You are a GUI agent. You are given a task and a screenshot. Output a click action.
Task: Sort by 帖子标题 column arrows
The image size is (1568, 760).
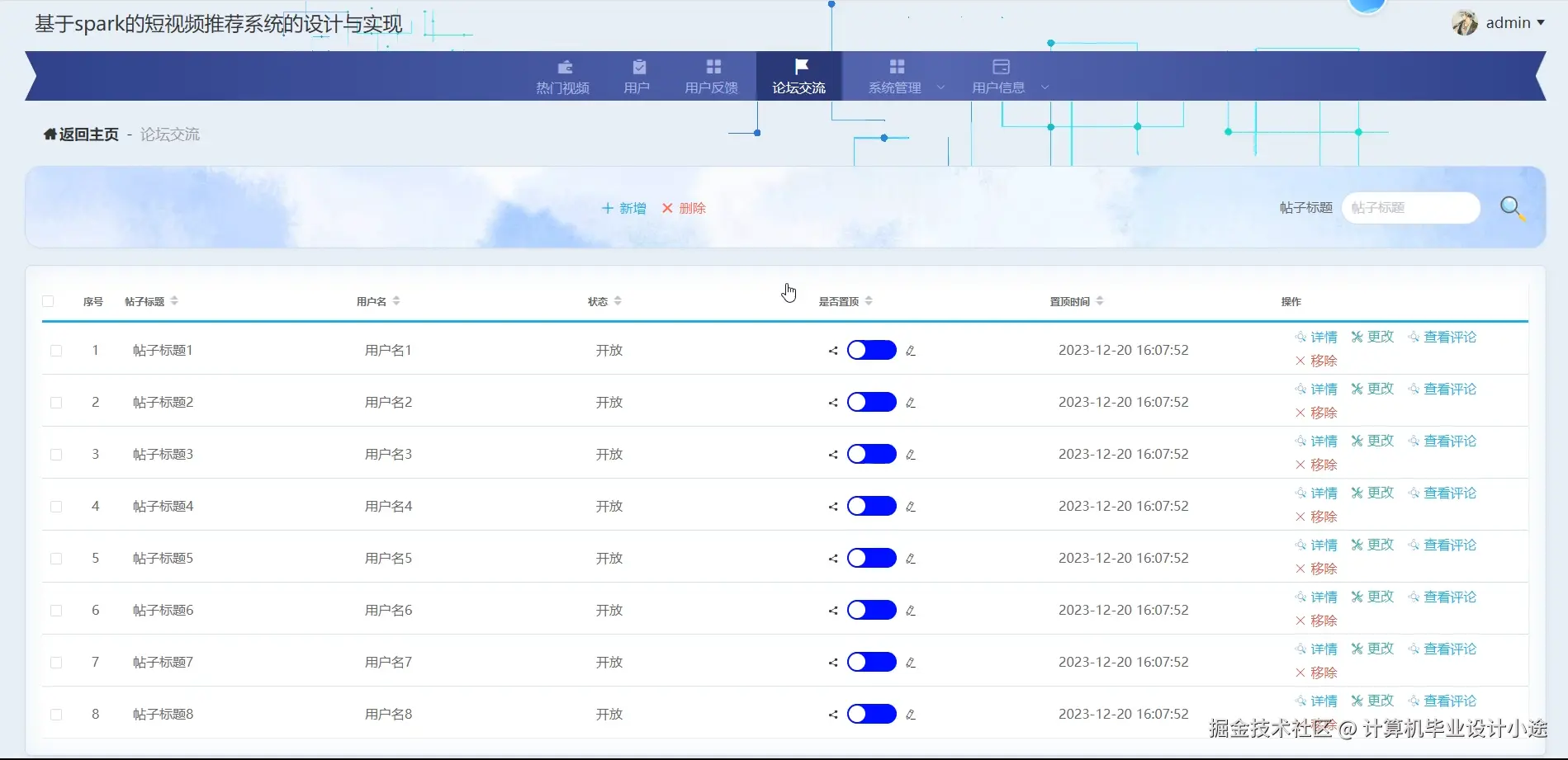tap(174, 301)
